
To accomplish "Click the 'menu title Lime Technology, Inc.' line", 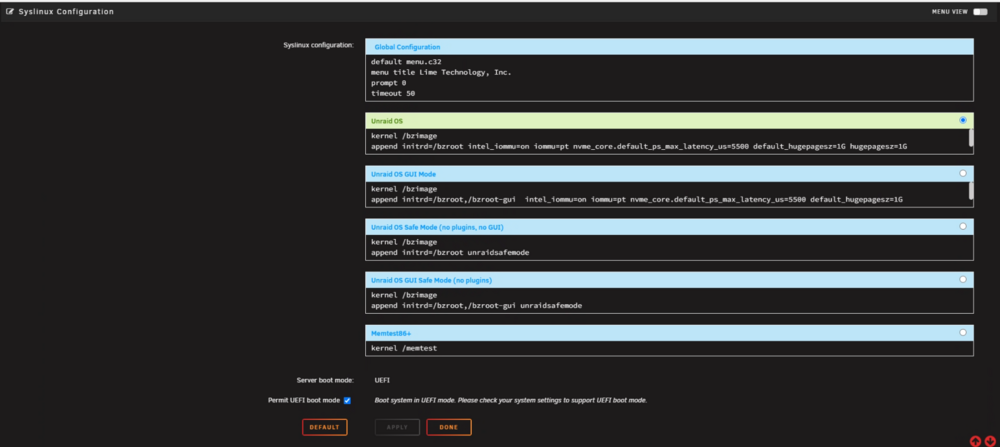I will click(441, 73).
